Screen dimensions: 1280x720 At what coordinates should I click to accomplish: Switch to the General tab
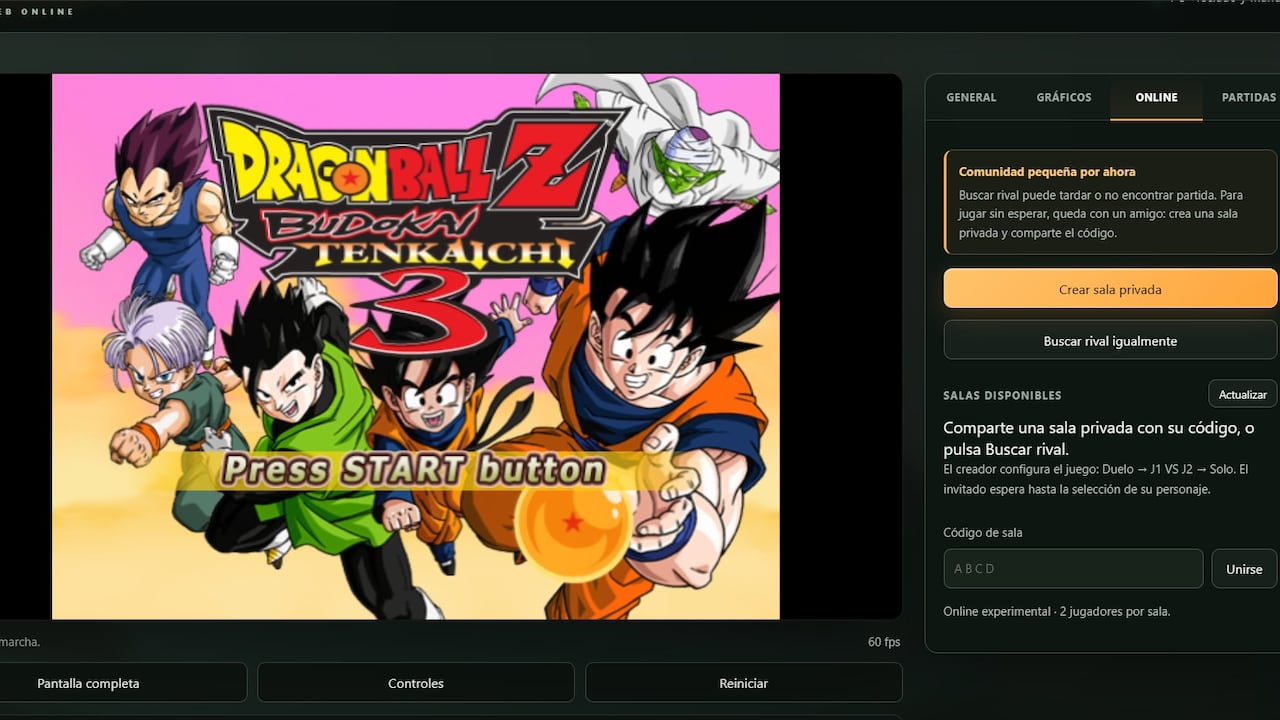(x=971, y=97)
